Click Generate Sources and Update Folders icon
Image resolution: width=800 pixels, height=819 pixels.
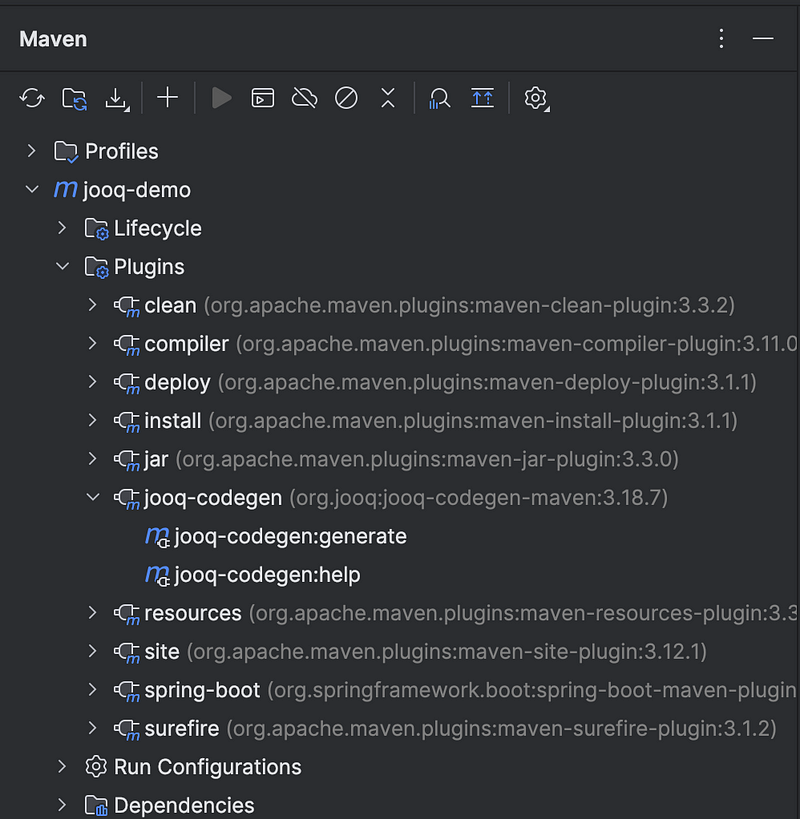click(x=75, y=98)
